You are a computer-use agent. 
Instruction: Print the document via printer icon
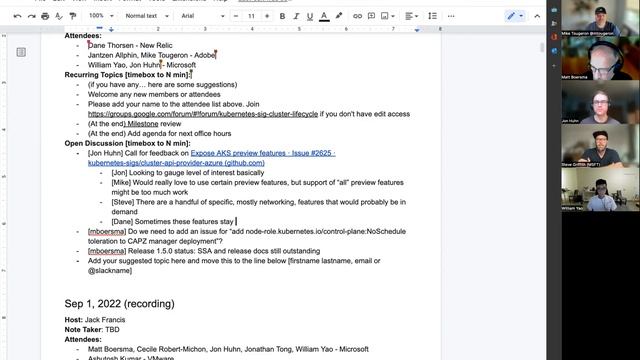45,16
